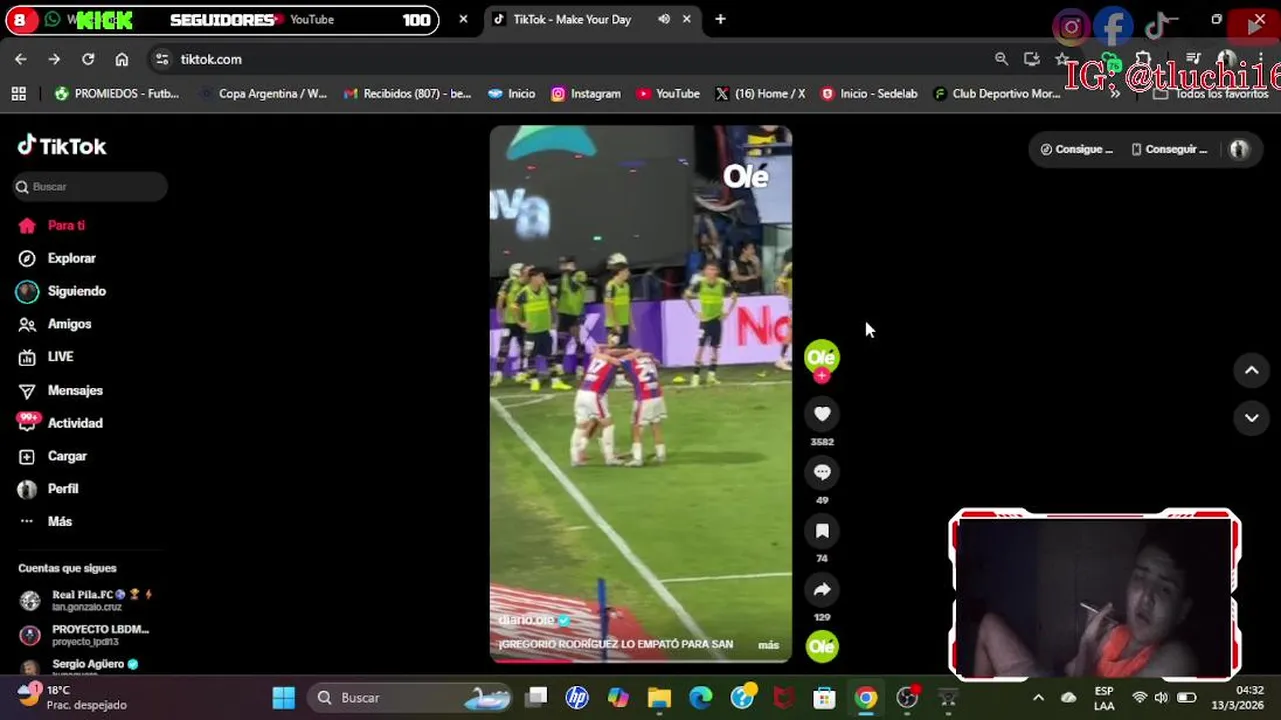Open a new browser tab with the plus
The height and width of the screenshot is (720, 1281).
coord(720,19)
